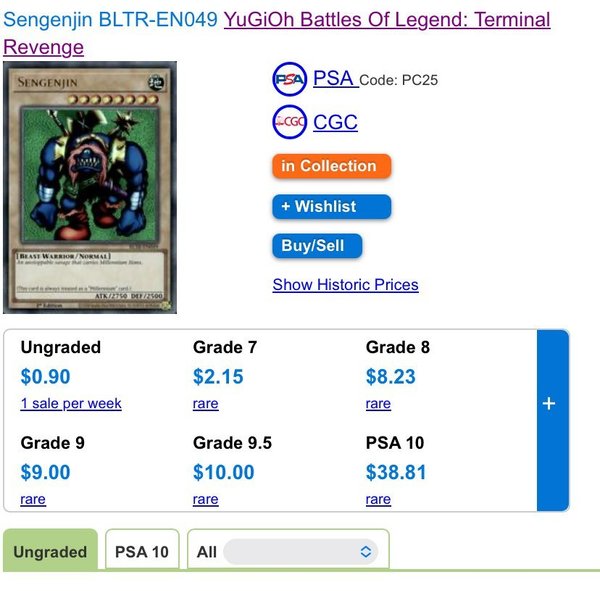
Task: Click rare link under Grade 8
Action: click(378, 404)
